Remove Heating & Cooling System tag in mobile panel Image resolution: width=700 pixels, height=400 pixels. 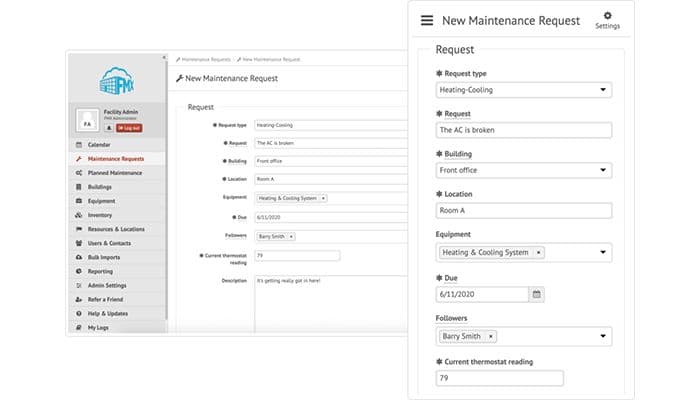click(538, 252)
